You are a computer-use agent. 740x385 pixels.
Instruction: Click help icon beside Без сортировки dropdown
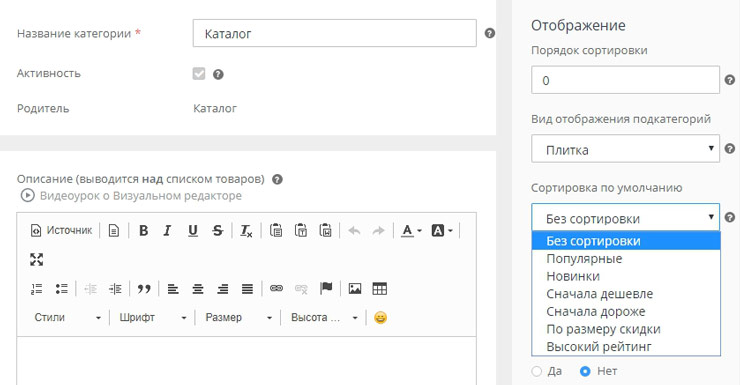coord(730,218)
